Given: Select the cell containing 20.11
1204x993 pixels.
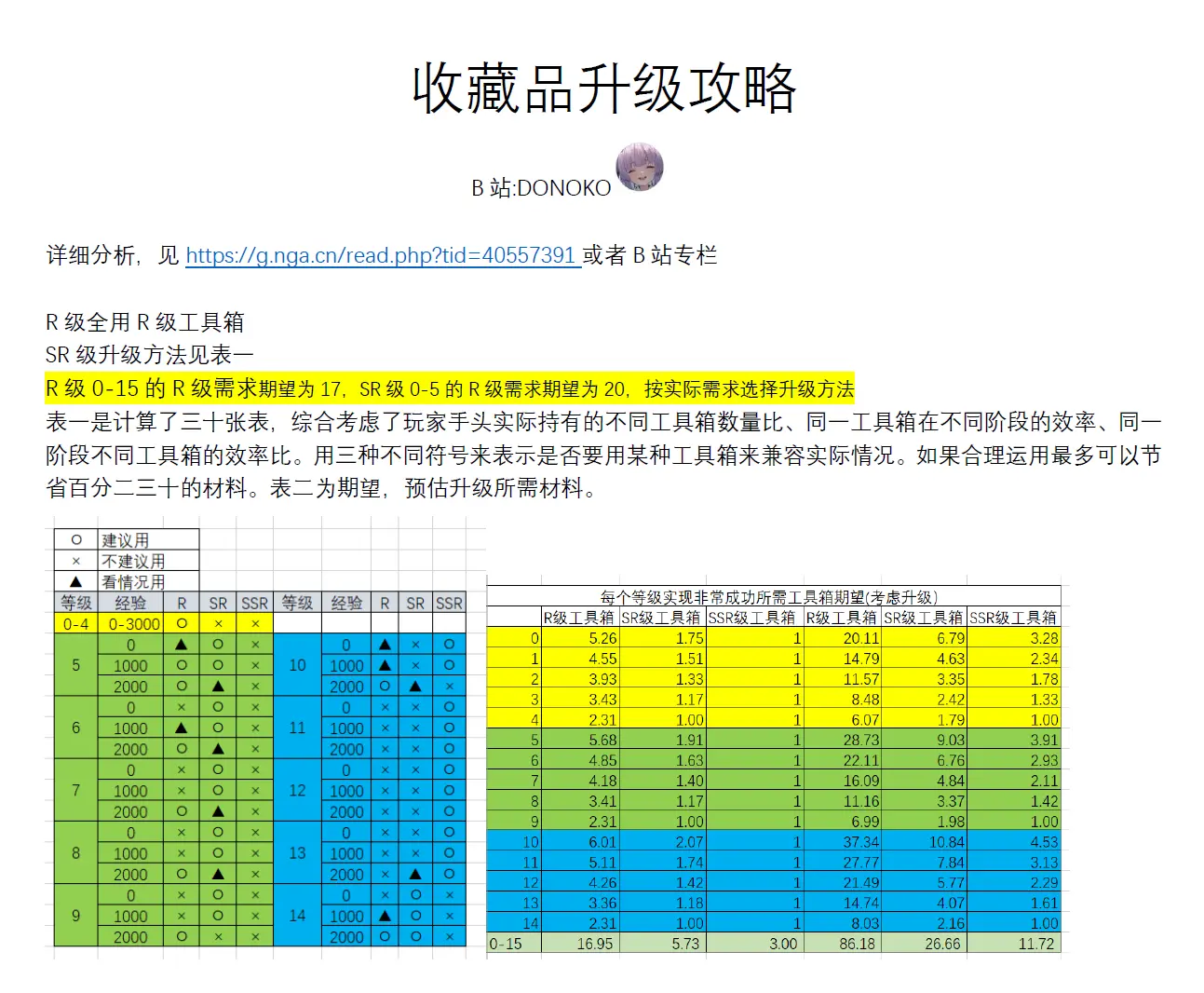Looking at the screenshot, I should (x=842, y=638).
